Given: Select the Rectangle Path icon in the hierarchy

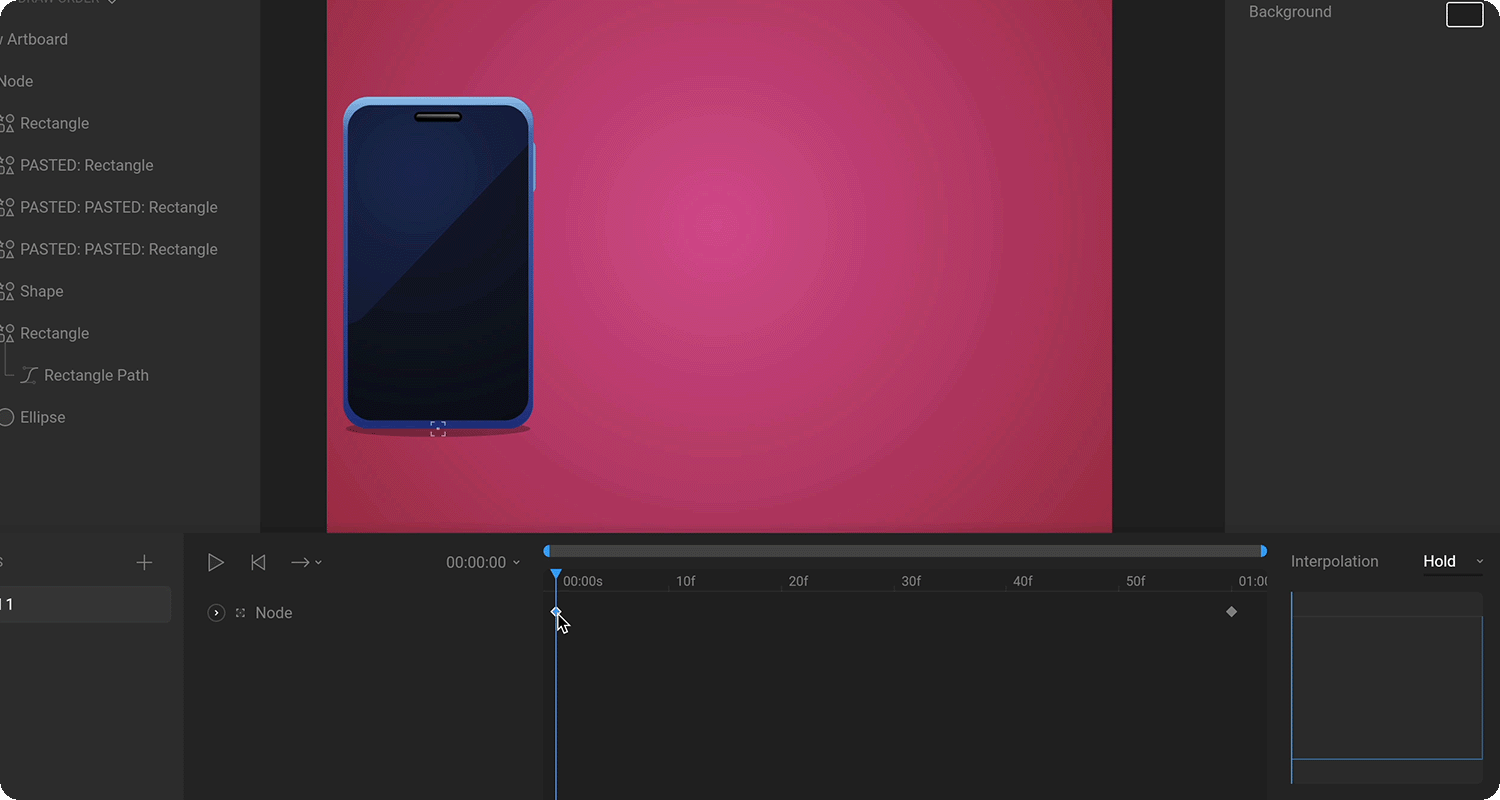Looking at the screenshot, I should coord(29,375).
